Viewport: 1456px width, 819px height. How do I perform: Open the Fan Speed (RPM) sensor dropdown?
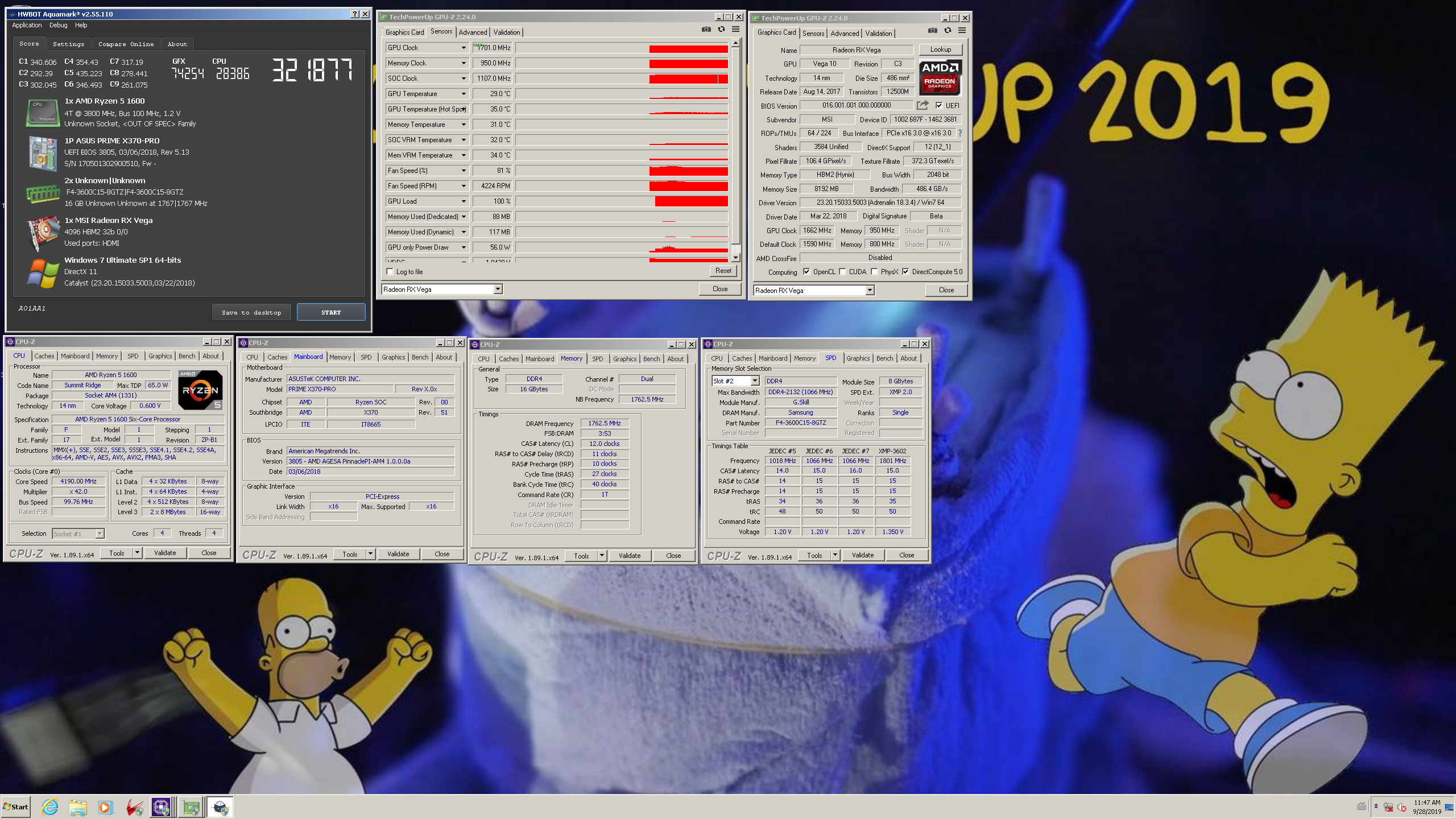point(464,186)
